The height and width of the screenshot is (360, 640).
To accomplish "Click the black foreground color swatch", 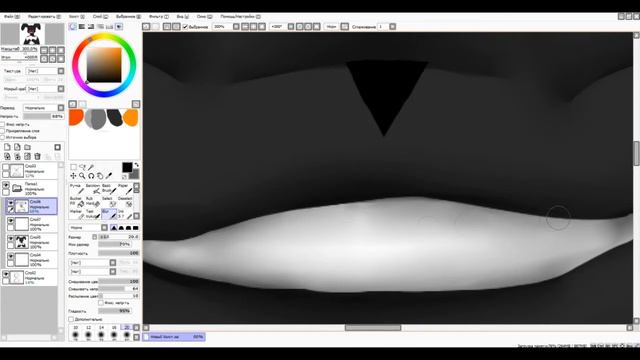I will point(127,167).
